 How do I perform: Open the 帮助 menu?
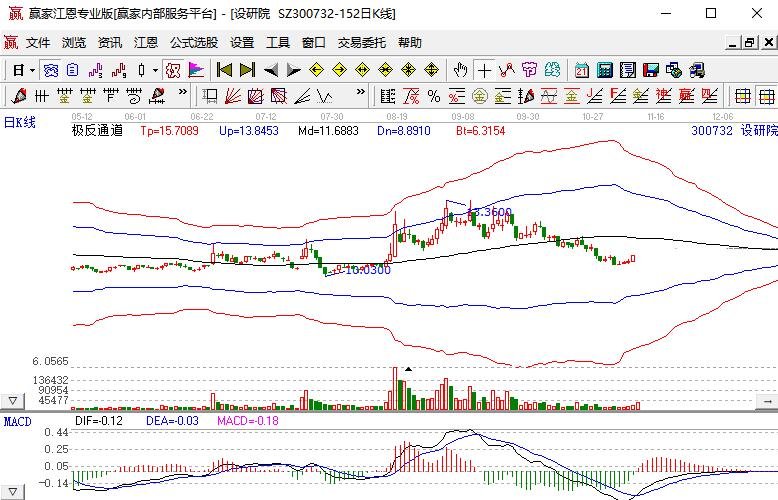[x=410, y=43]
